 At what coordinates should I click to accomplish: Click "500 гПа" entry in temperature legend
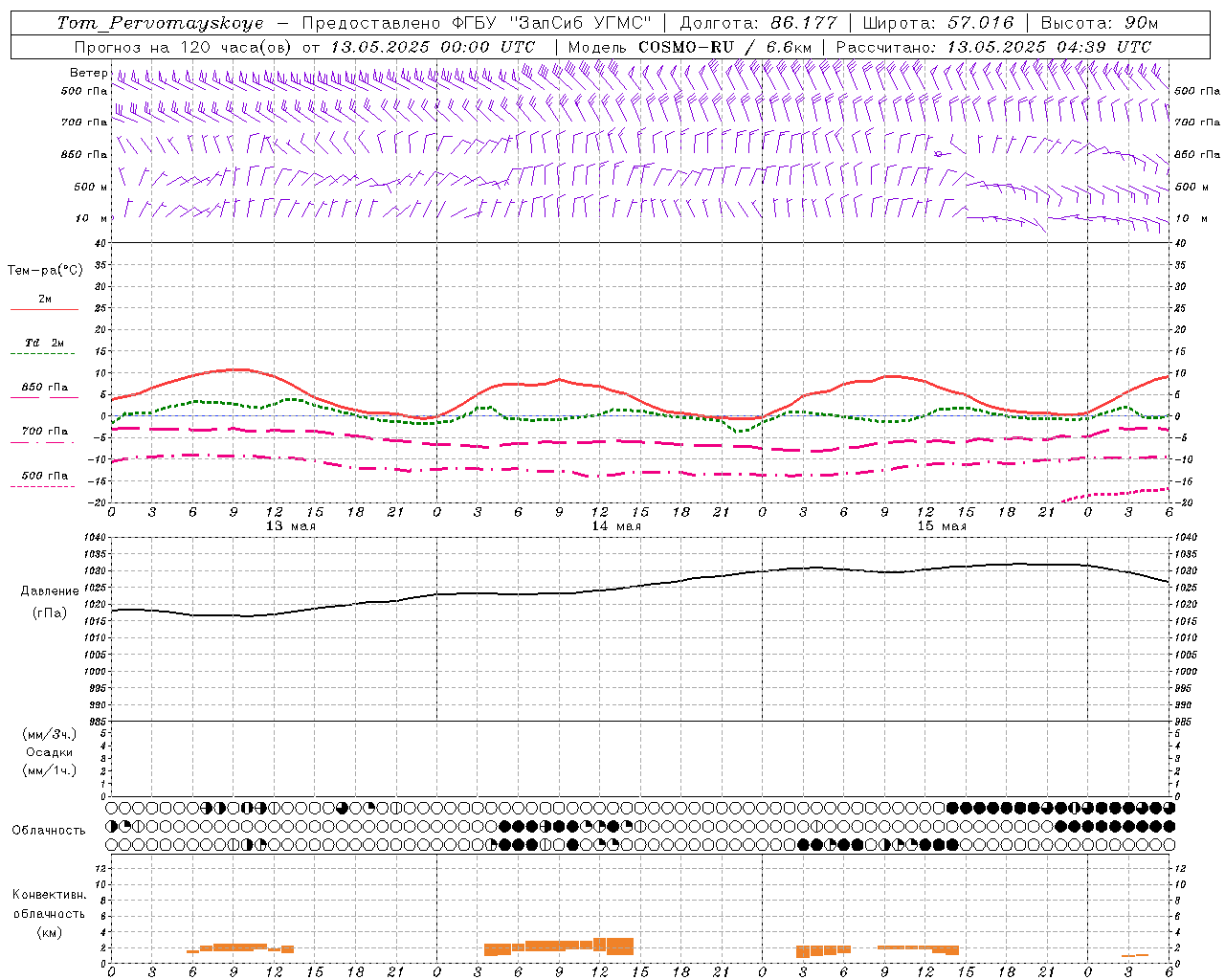coord(45,476)
